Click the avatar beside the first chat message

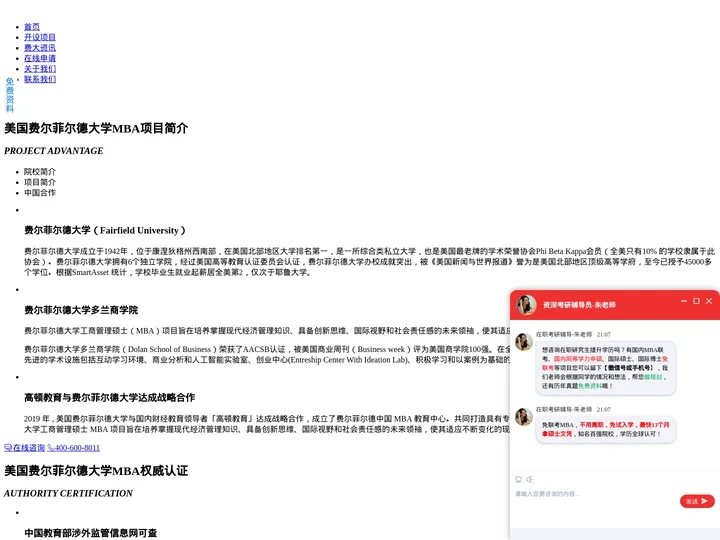[x=524, y=342]
